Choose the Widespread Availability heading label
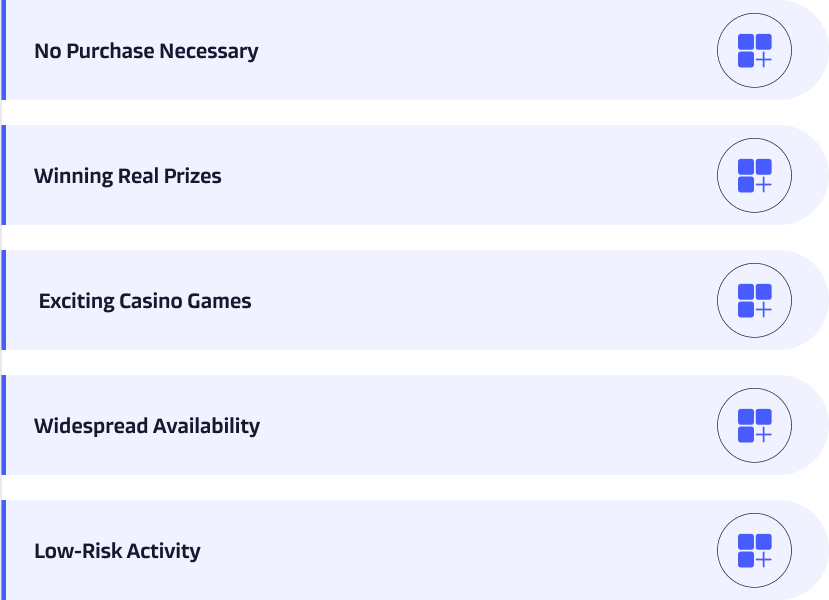 pos(147,426)
